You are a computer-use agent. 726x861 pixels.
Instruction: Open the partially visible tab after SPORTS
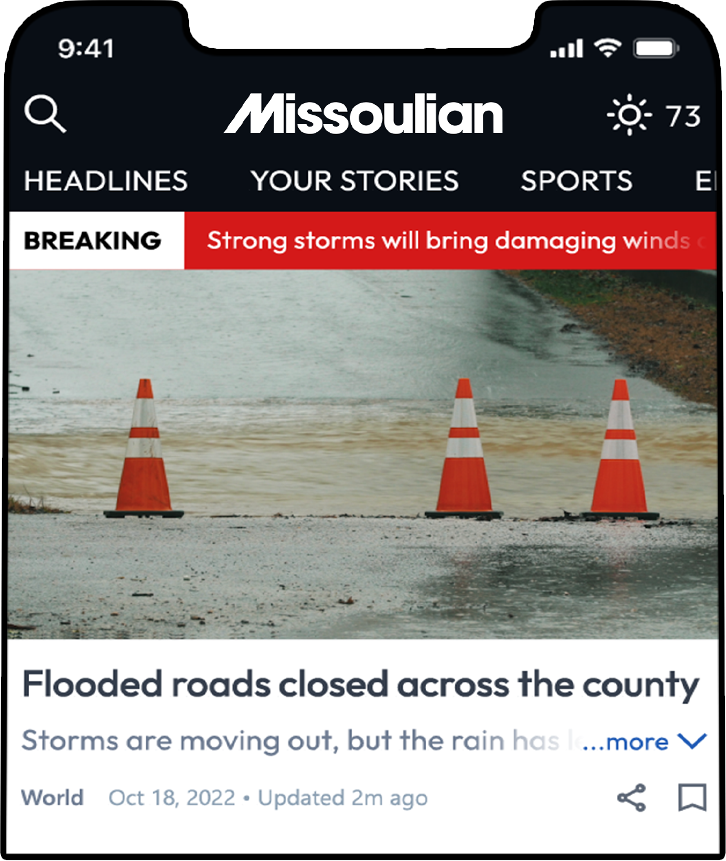coord(706,181)
